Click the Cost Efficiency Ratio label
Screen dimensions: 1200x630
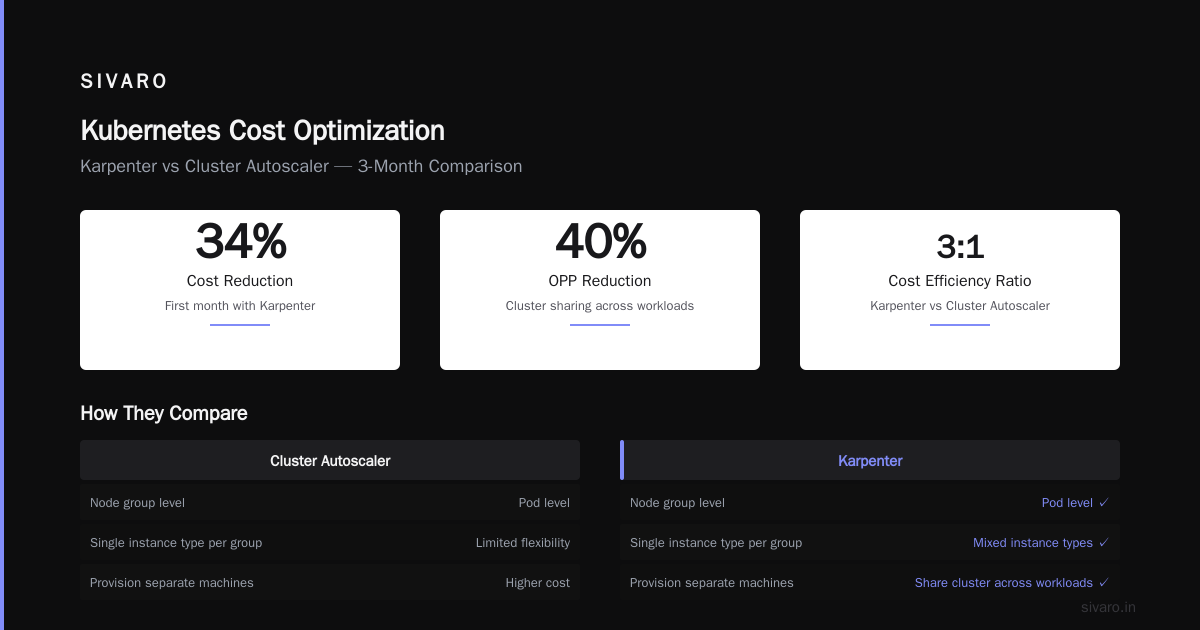point(960,281)
